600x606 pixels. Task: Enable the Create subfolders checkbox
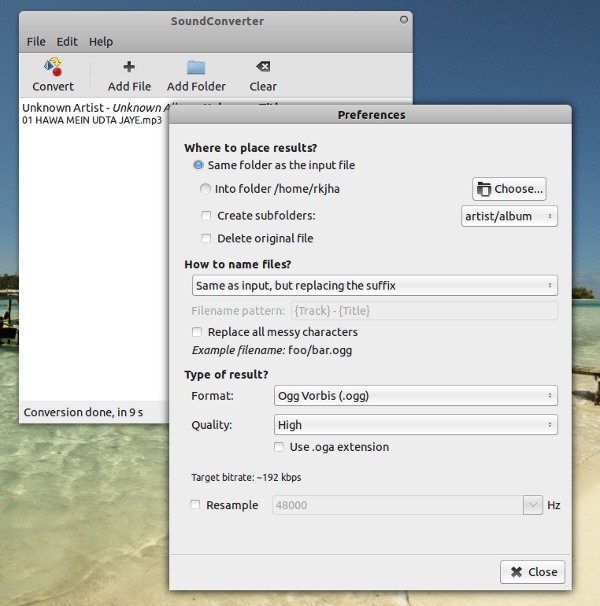[x=206, y=216]
